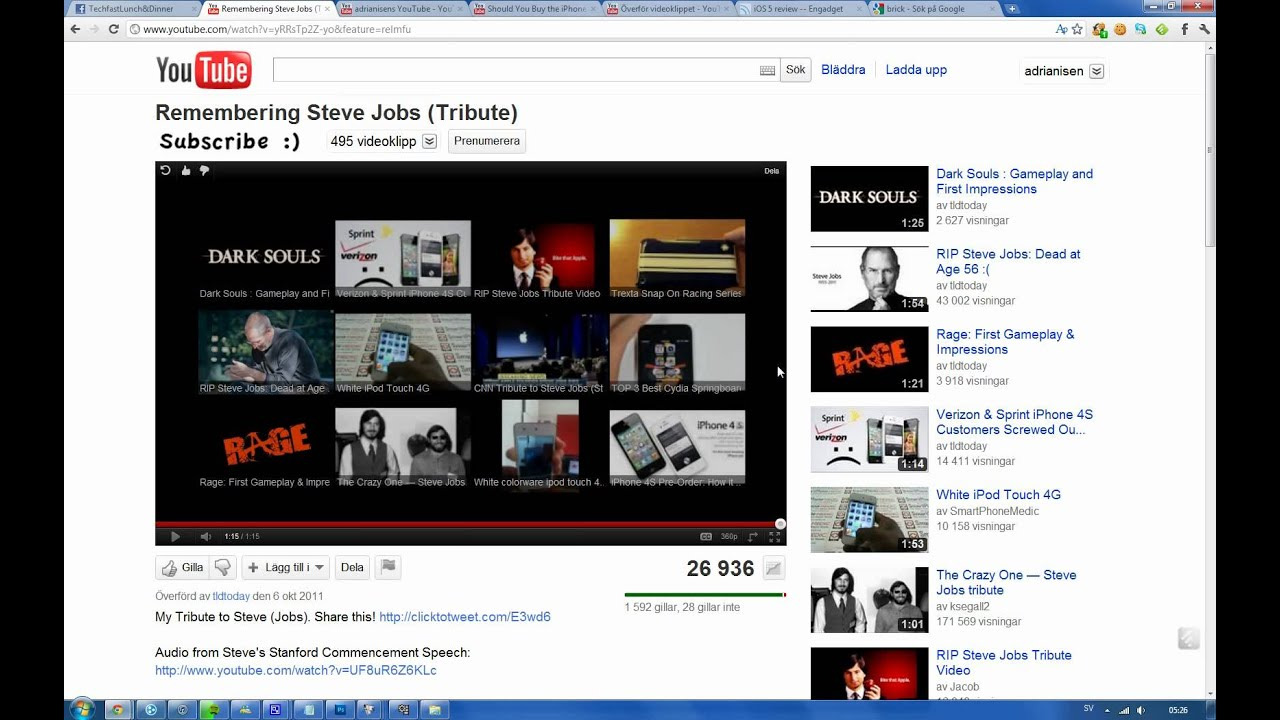
Task: Show hidden system tray icons arrow
Action: (x=1107, y=710)
